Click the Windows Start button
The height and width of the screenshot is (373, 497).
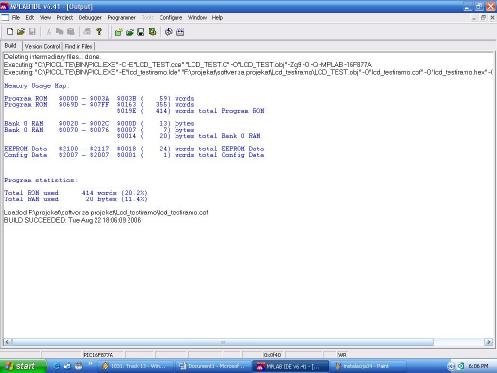click(x=22, y=366)
